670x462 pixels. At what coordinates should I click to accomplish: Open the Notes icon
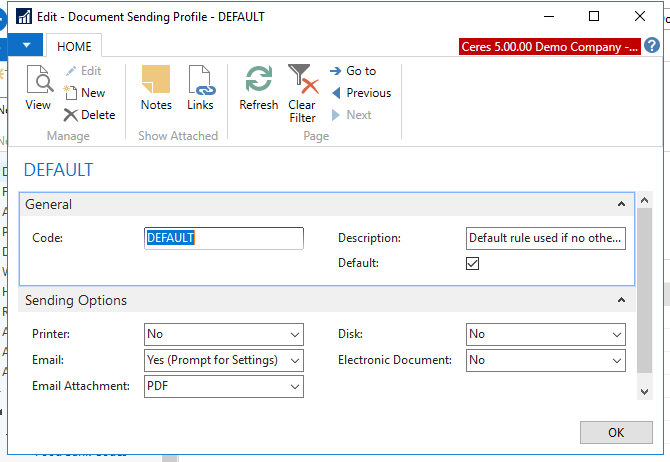pyautogui.click(x=156, y=88)
